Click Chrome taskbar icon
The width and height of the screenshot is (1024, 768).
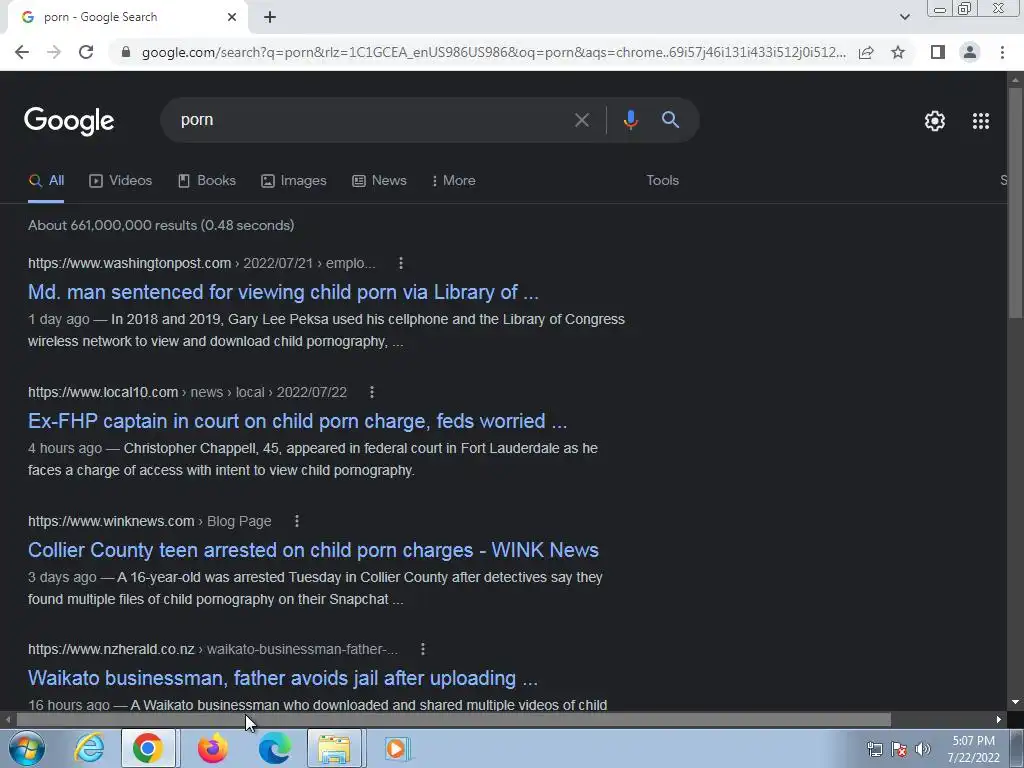click(x=148, y=748)
